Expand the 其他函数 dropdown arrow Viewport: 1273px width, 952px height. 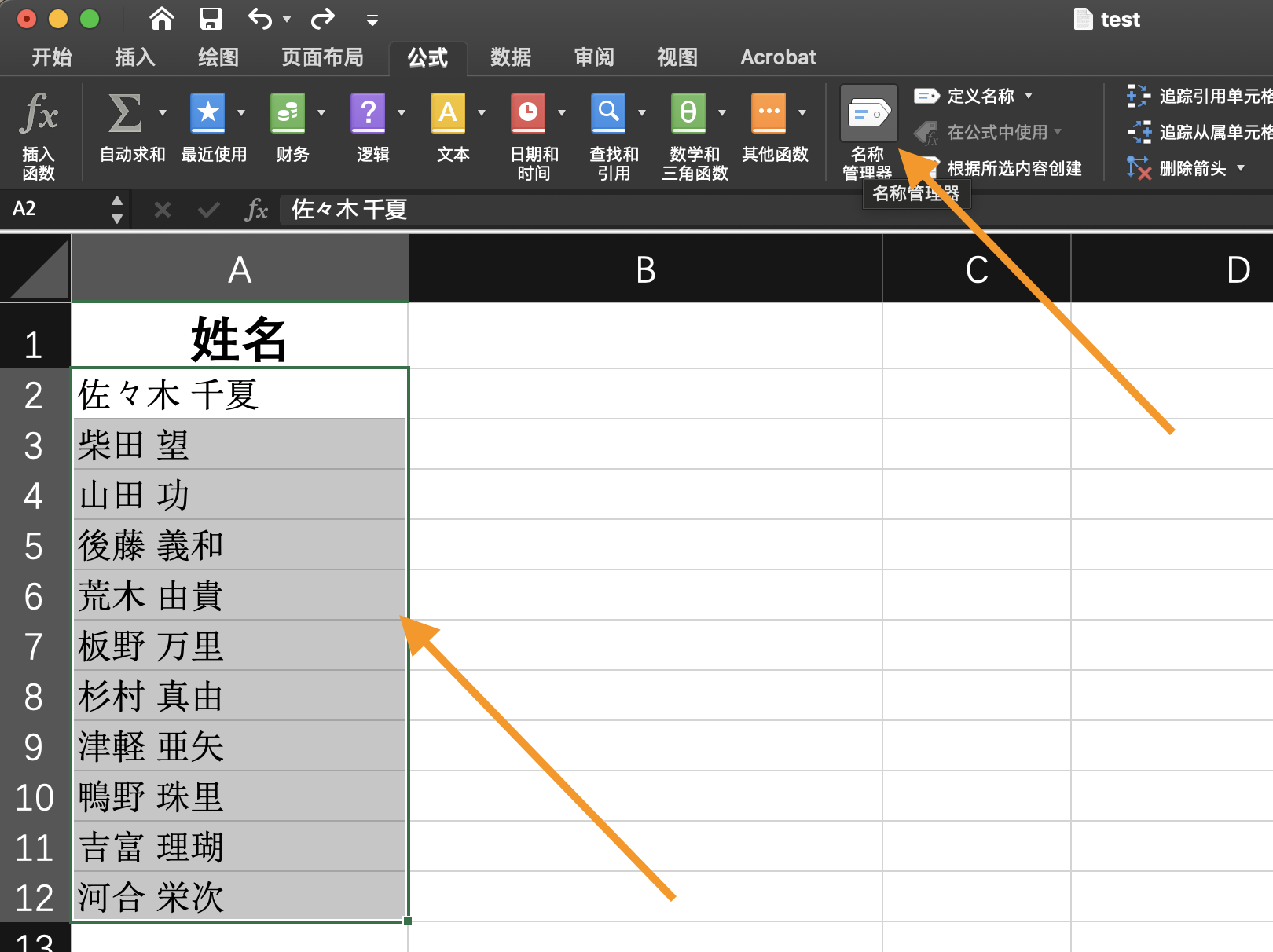tap(802, 112)
